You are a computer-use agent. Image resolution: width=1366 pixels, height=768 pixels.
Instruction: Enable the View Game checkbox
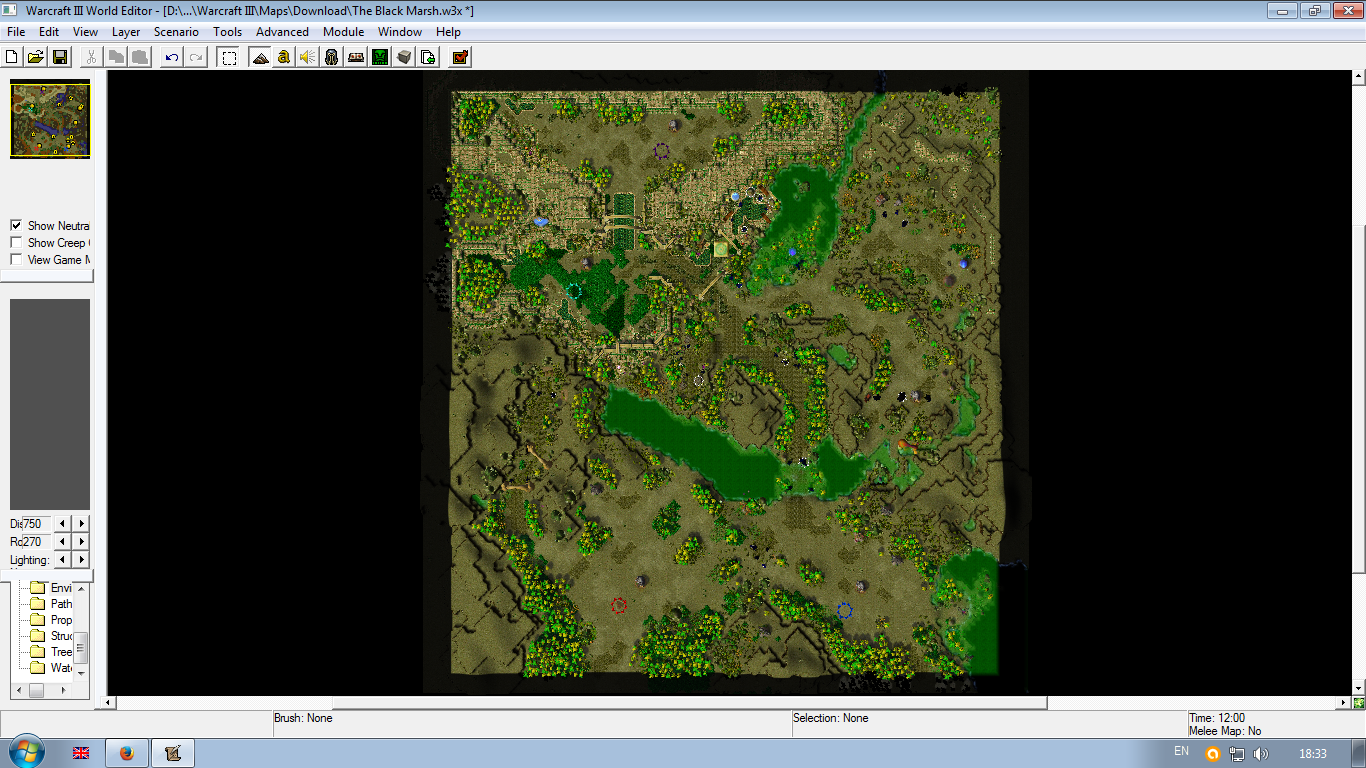[x=16, y=260]
